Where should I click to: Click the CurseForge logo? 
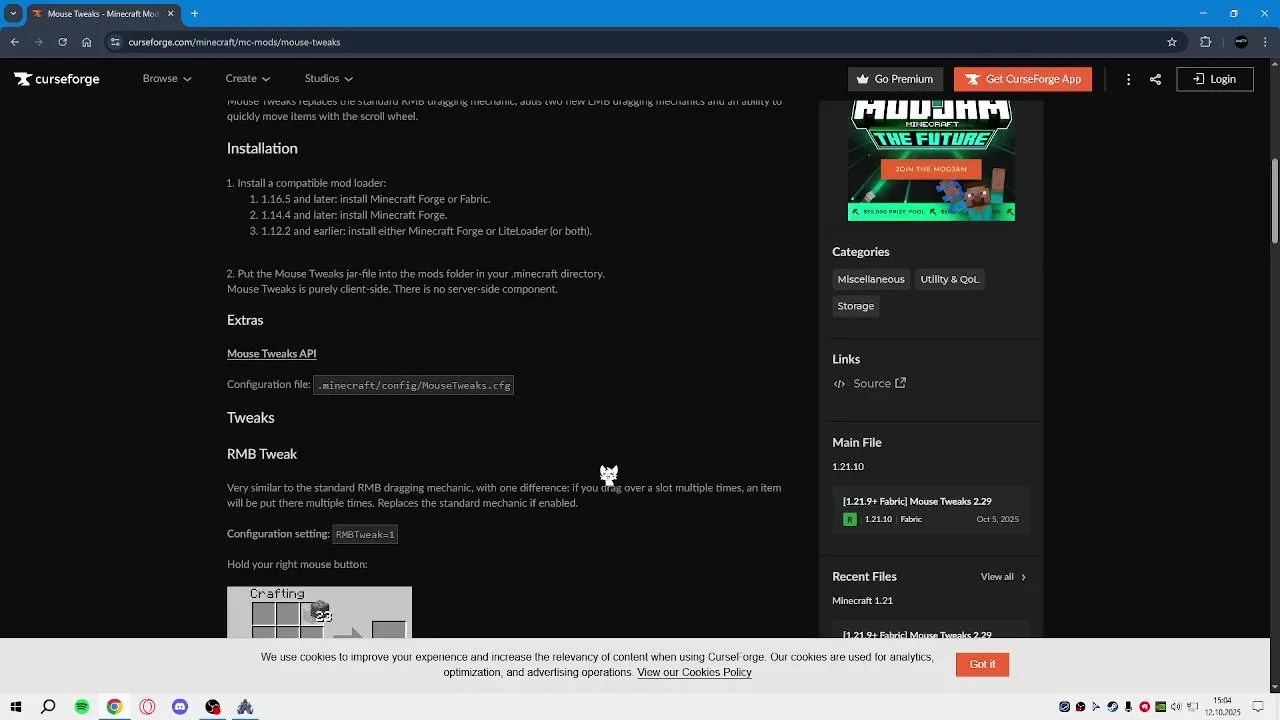[57, 79]
